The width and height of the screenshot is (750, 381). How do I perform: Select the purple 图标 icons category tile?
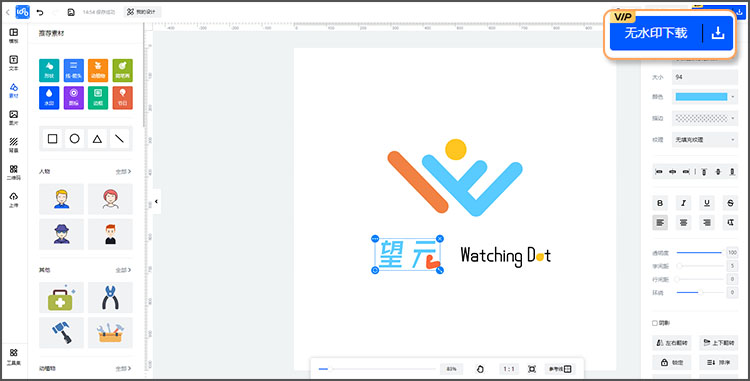(74, 98)
